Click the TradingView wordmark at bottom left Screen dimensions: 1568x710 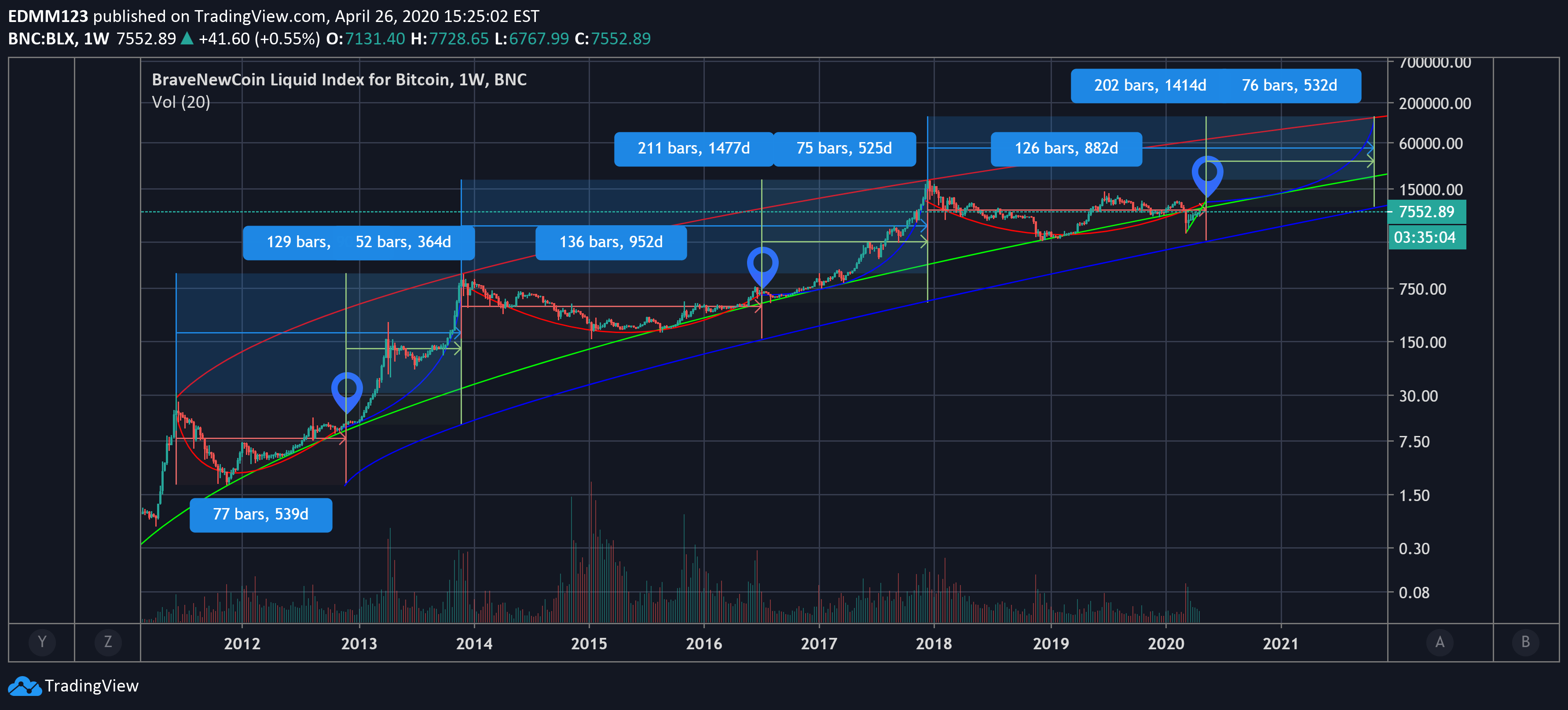coord(92,686)
